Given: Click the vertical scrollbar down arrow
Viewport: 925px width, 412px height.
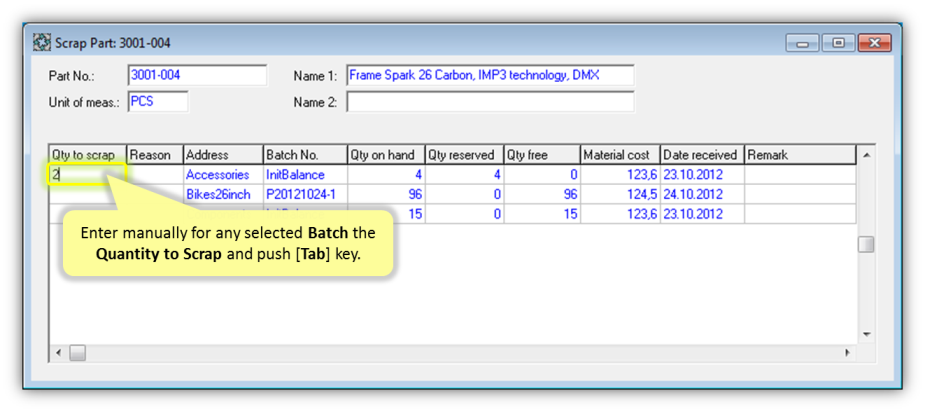Looking at the screenshot, I should click(x=866, y=335).
